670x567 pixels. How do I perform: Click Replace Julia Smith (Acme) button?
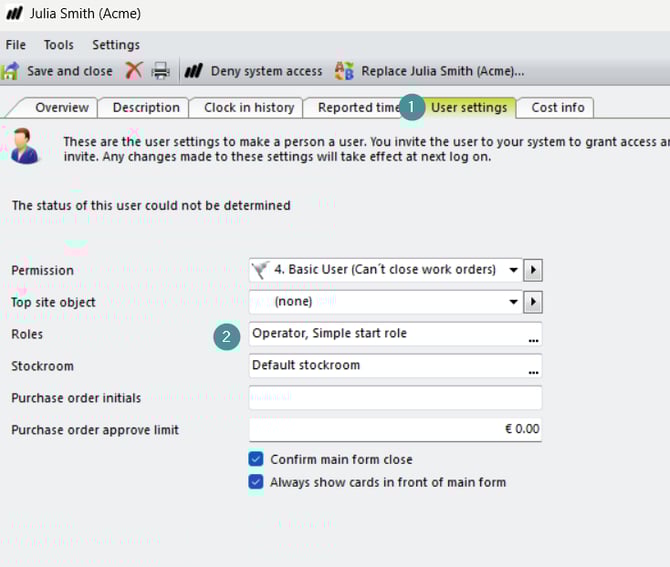(429, 71)
